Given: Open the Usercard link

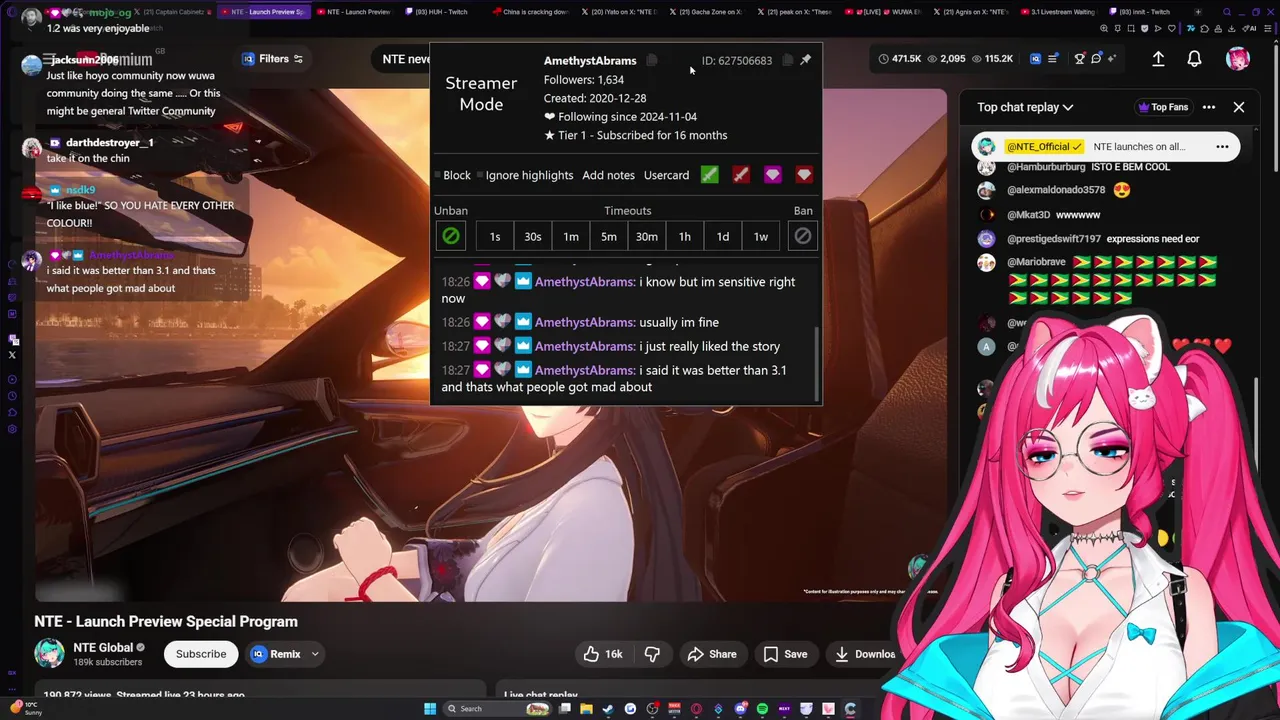Looking at the screenshot, I should point(666,175).
